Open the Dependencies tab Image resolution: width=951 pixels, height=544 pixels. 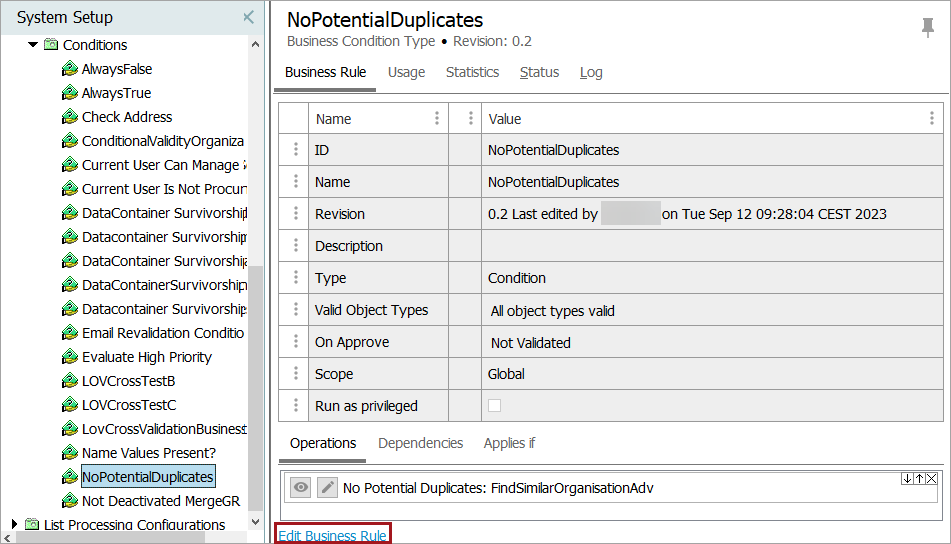(420, 443)
